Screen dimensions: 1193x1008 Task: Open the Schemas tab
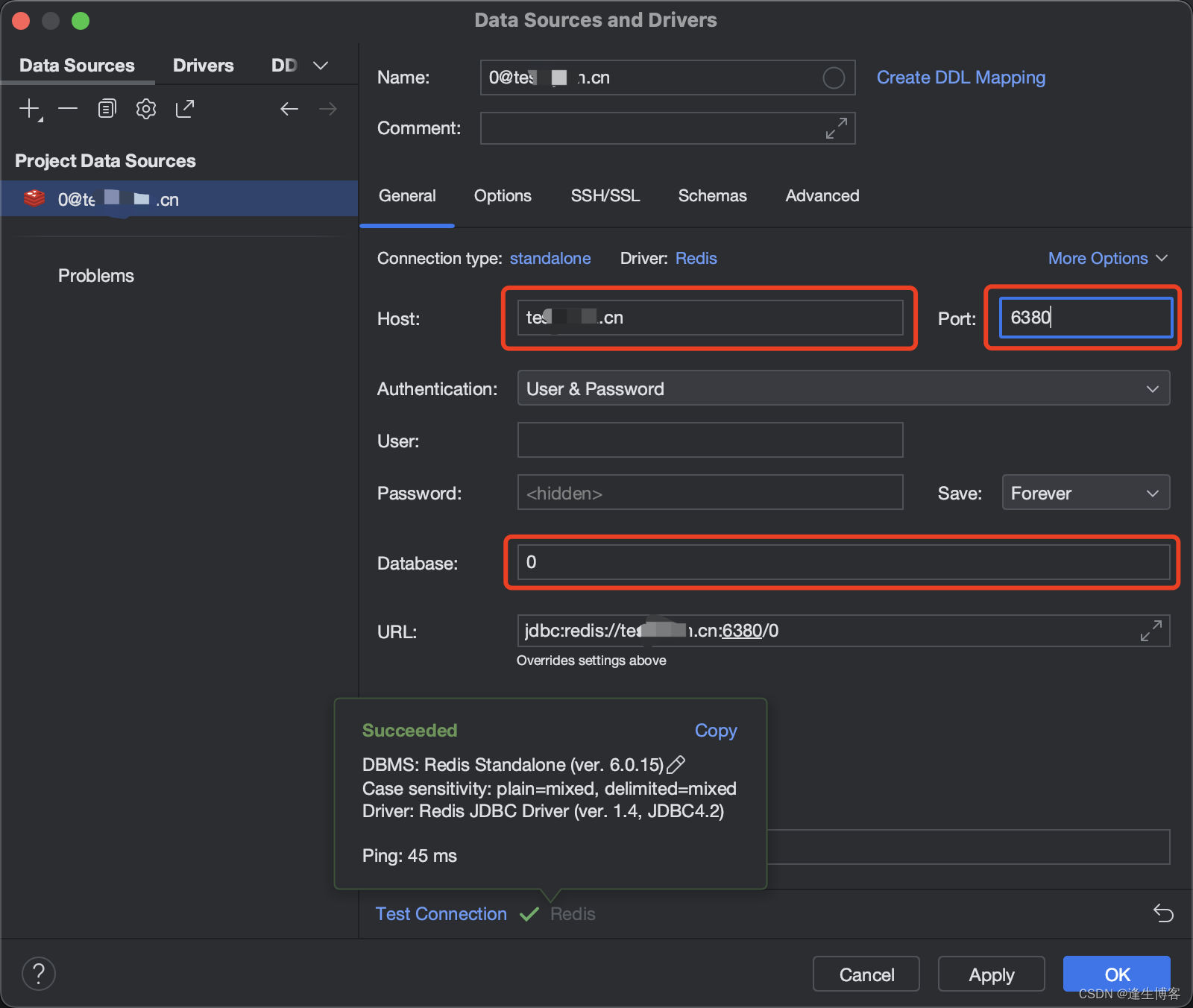point(713,195)
